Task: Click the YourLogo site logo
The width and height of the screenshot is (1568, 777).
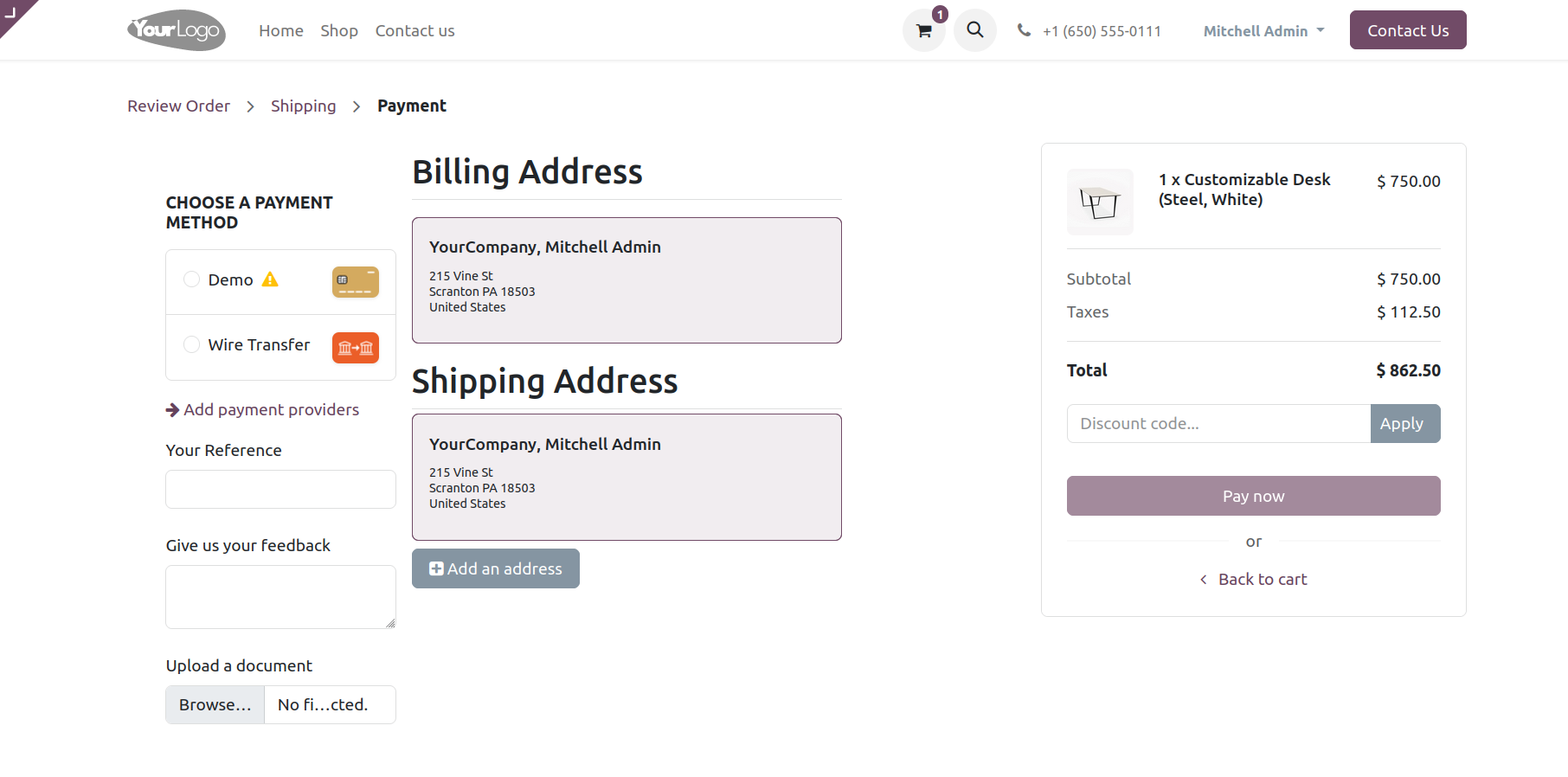Action: (x=177, y=30)
